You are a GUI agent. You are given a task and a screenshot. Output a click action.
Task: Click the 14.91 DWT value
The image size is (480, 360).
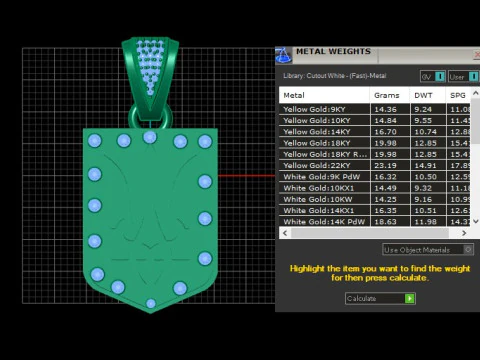click(425, 165)
